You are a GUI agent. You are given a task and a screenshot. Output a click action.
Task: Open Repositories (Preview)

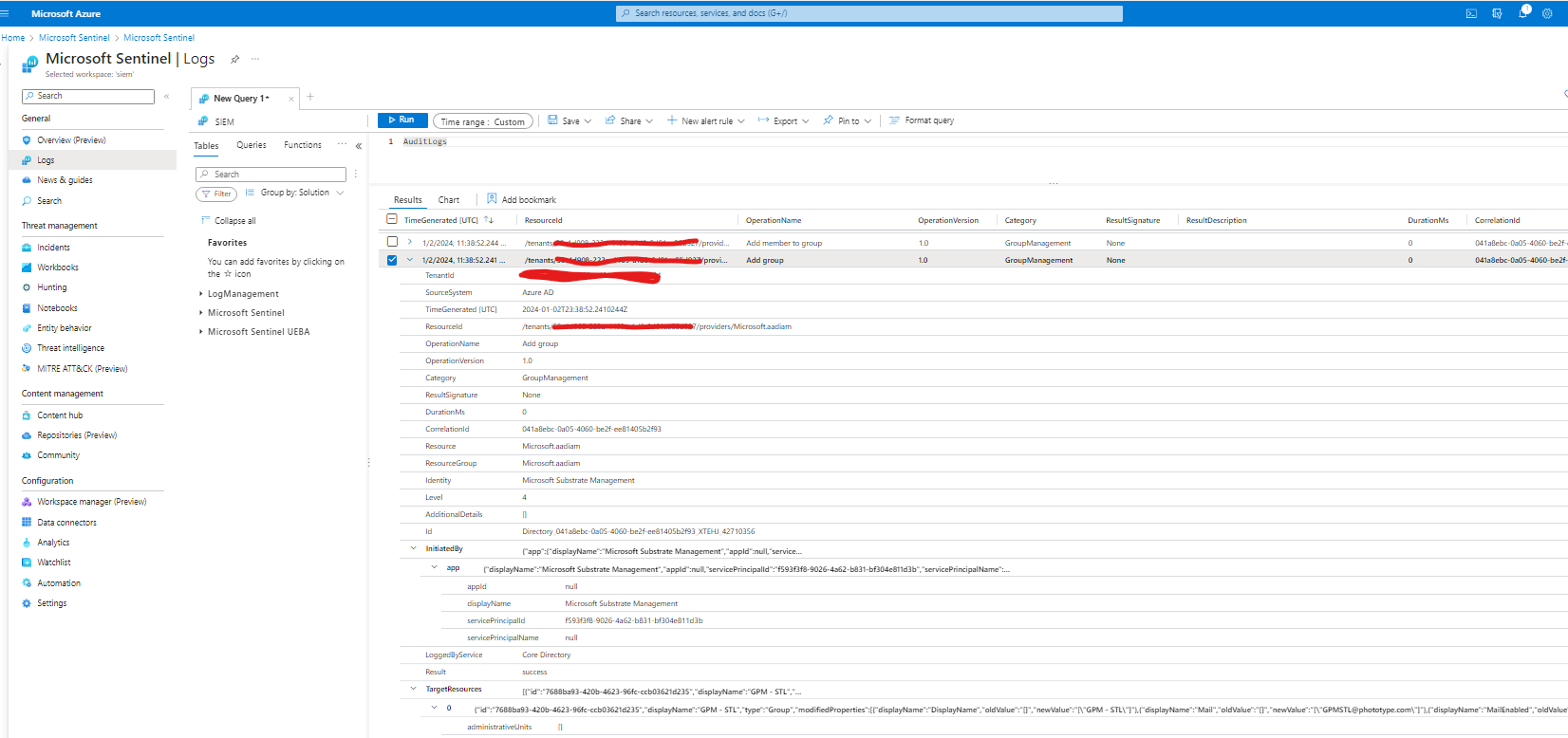[x=77, y=435]
